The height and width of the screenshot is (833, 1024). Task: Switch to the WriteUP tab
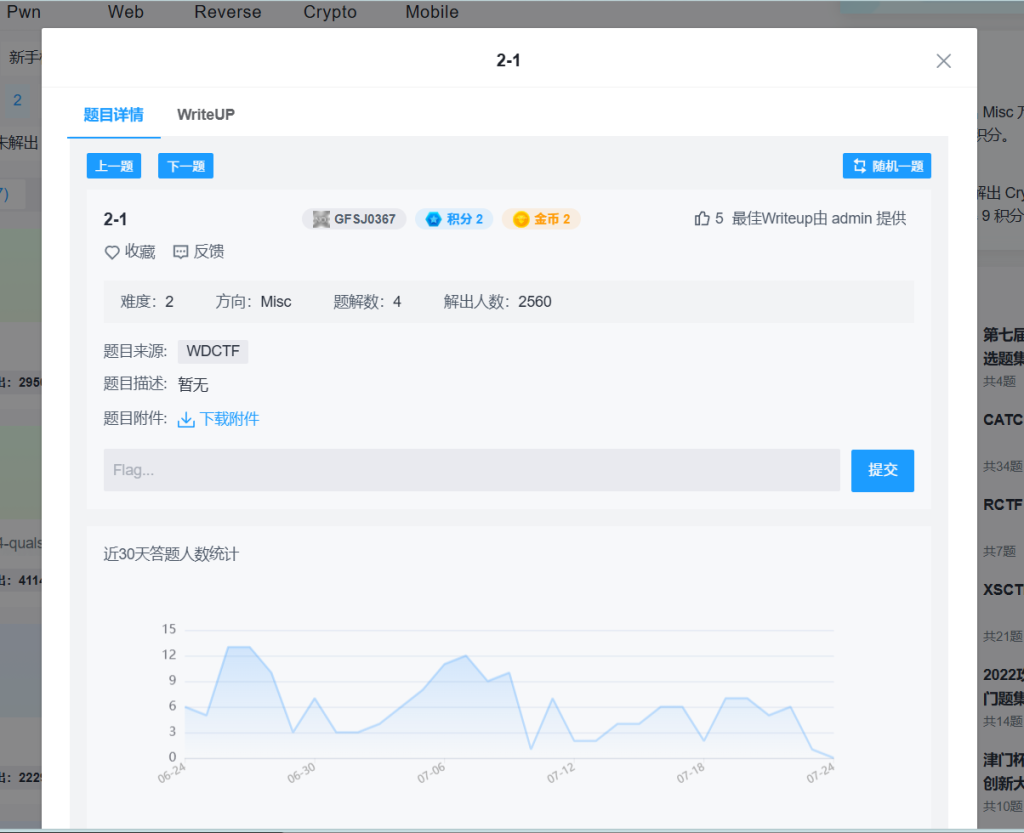coord(206,114)
